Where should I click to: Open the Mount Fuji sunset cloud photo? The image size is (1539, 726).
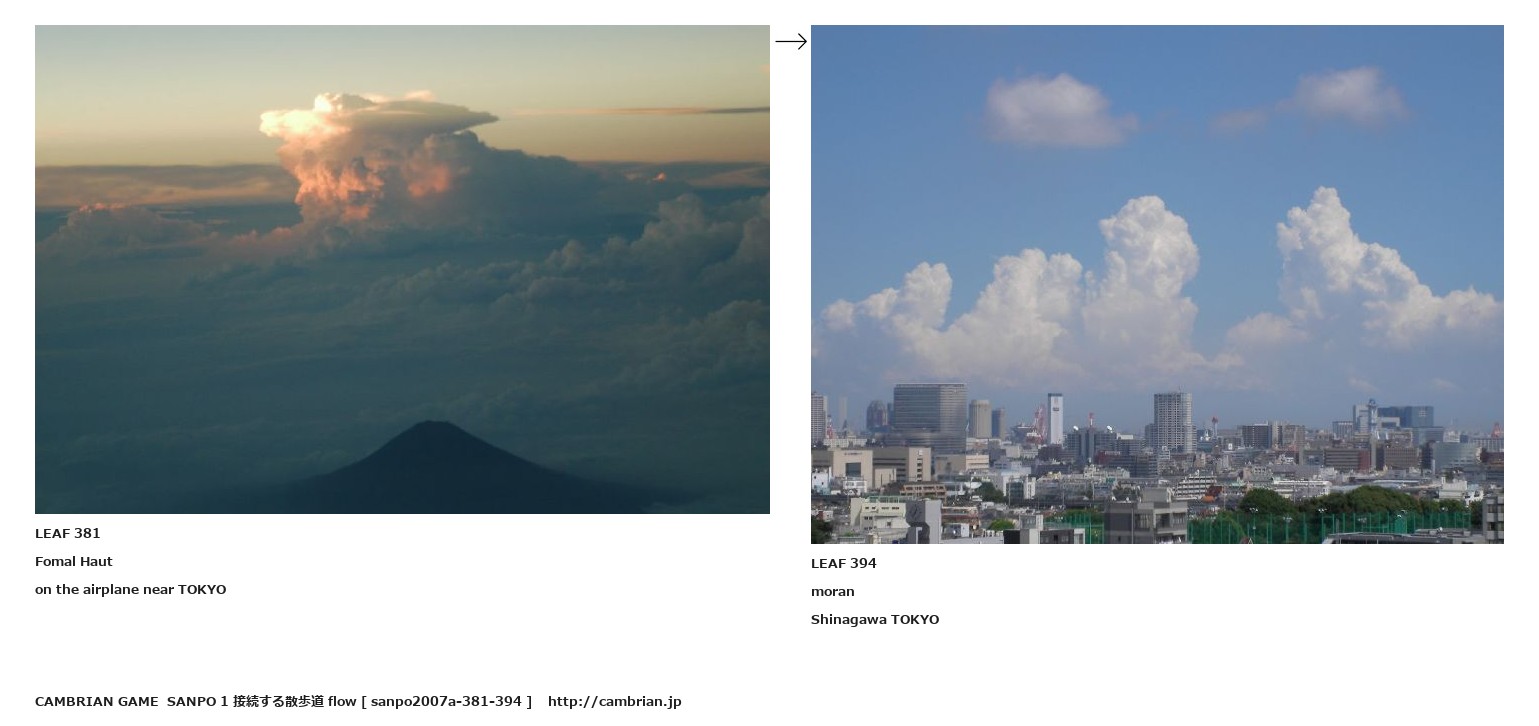[x=402, y=269]
